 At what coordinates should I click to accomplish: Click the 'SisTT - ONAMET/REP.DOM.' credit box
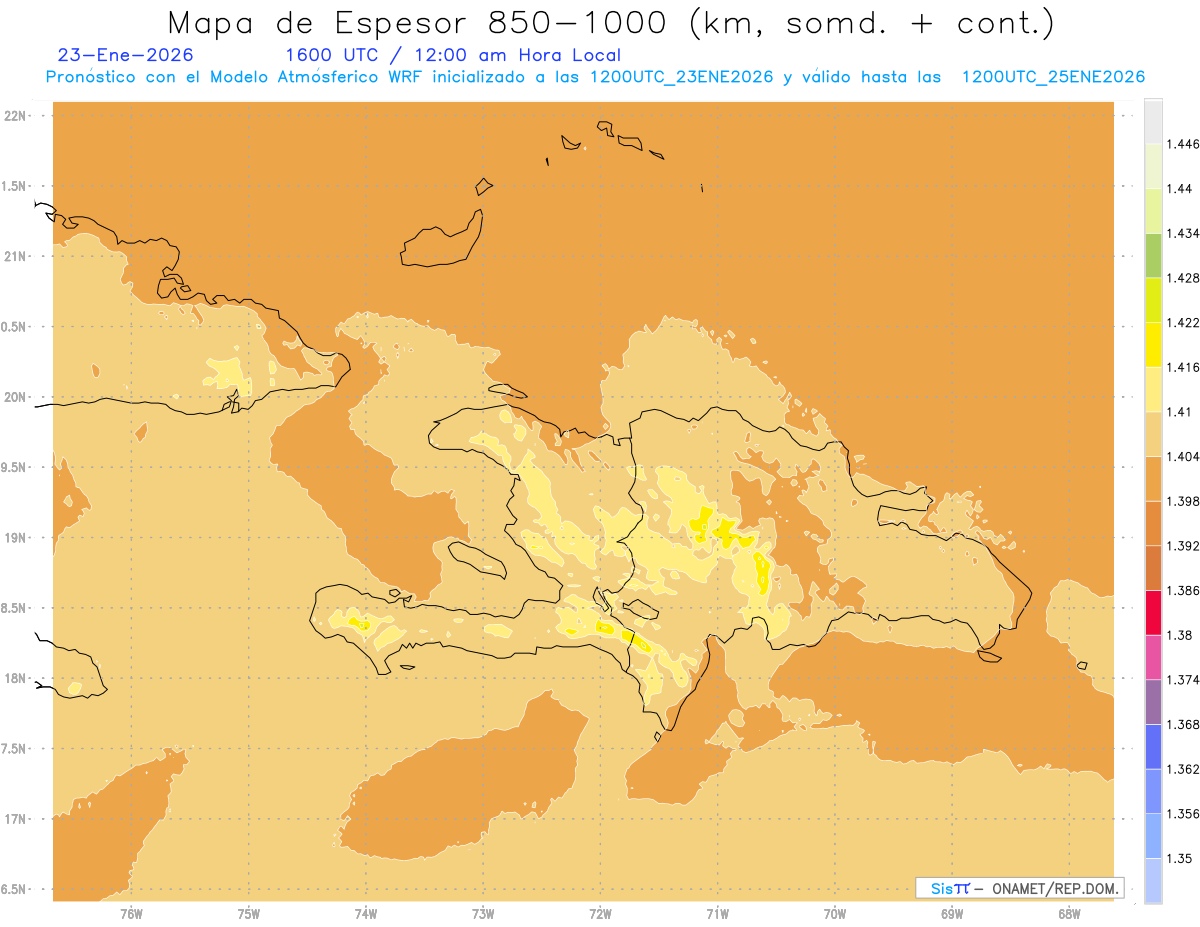[1020, 888]
